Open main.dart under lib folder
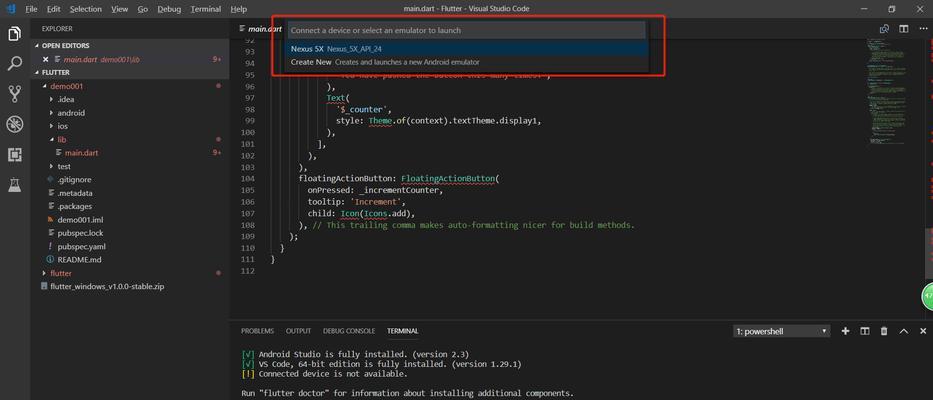The height and width of the screenshot is (400, 933). 82,153
